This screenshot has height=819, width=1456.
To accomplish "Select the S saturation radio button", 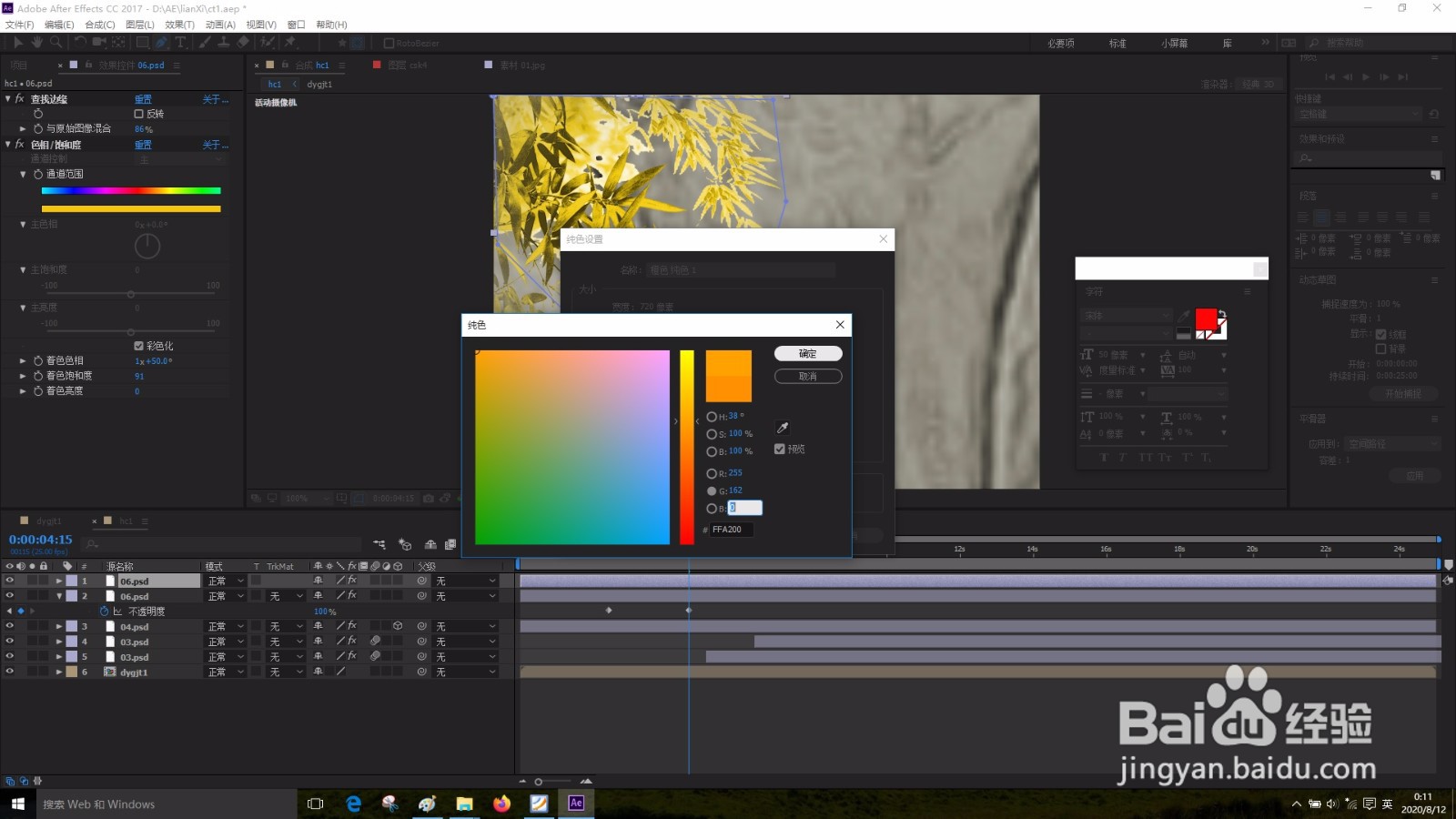I will [x=712, y=434].
